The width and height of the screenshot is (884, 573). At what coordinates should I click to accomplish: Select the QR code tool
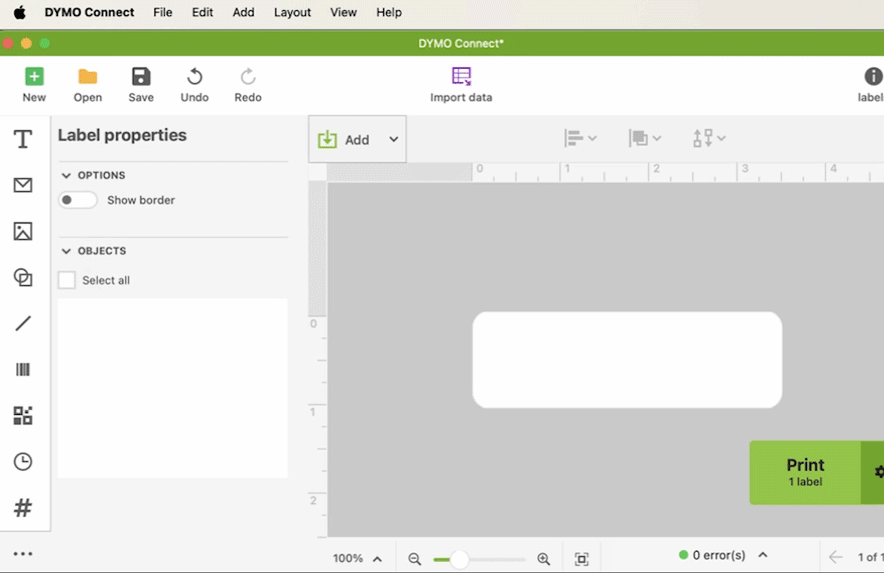coord(23,415)
